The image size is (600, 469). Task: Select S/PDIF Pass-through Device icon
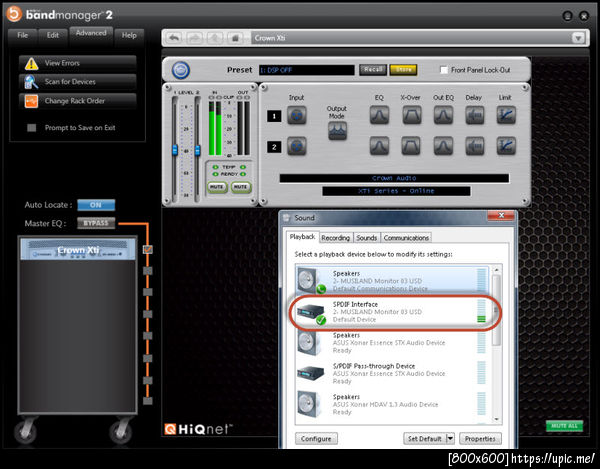(311, 373)
